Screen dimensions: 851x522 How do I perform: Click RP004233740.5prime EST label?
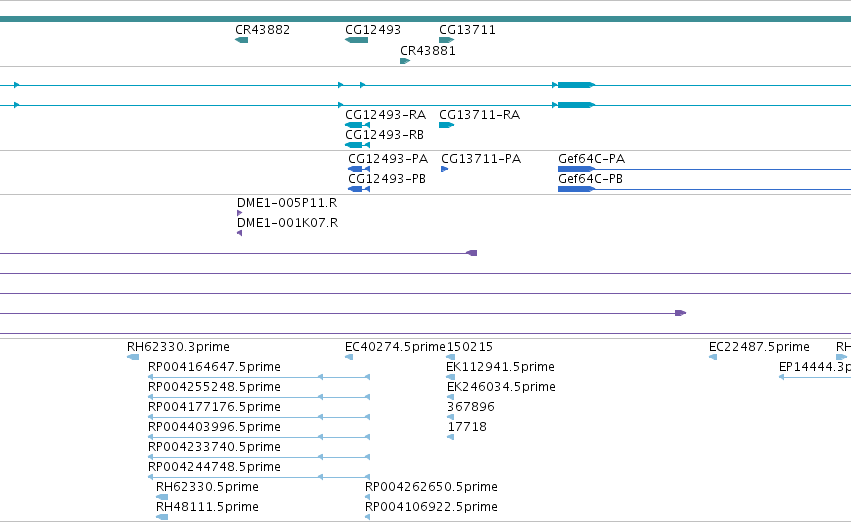(214, 447)
